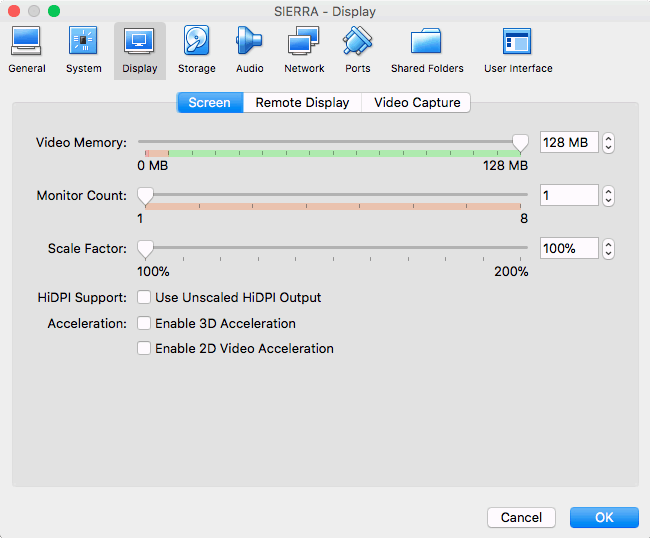Enable 2D Video Acceleration checkbox

click(144, 348)
